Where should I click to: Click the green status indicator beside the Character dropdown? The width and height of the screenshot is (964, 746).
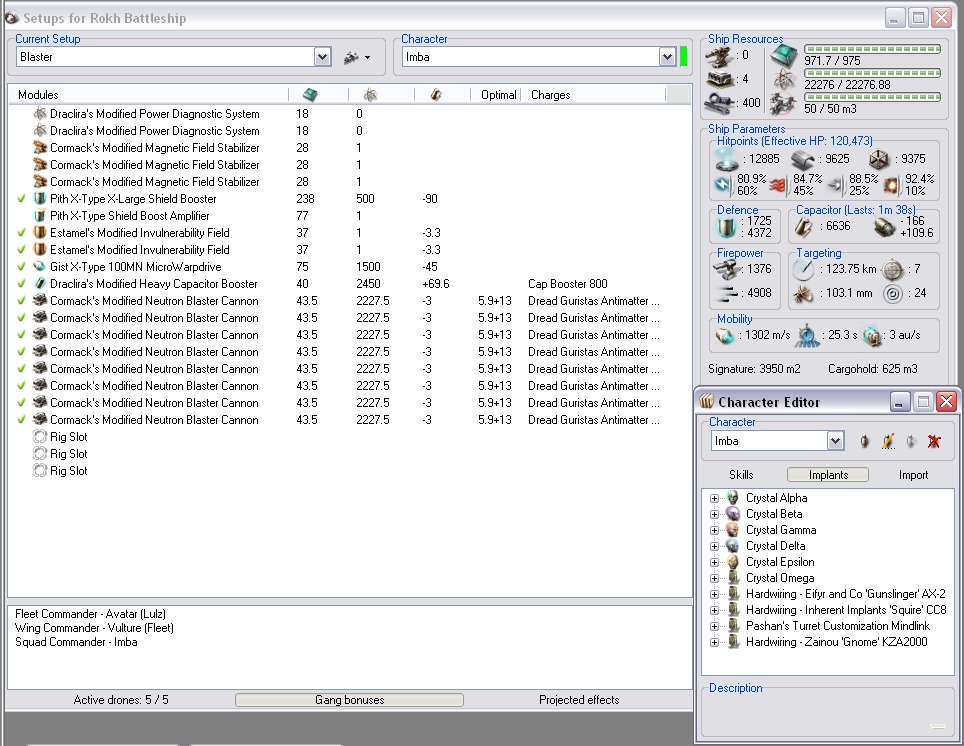[x=683, y=57]
